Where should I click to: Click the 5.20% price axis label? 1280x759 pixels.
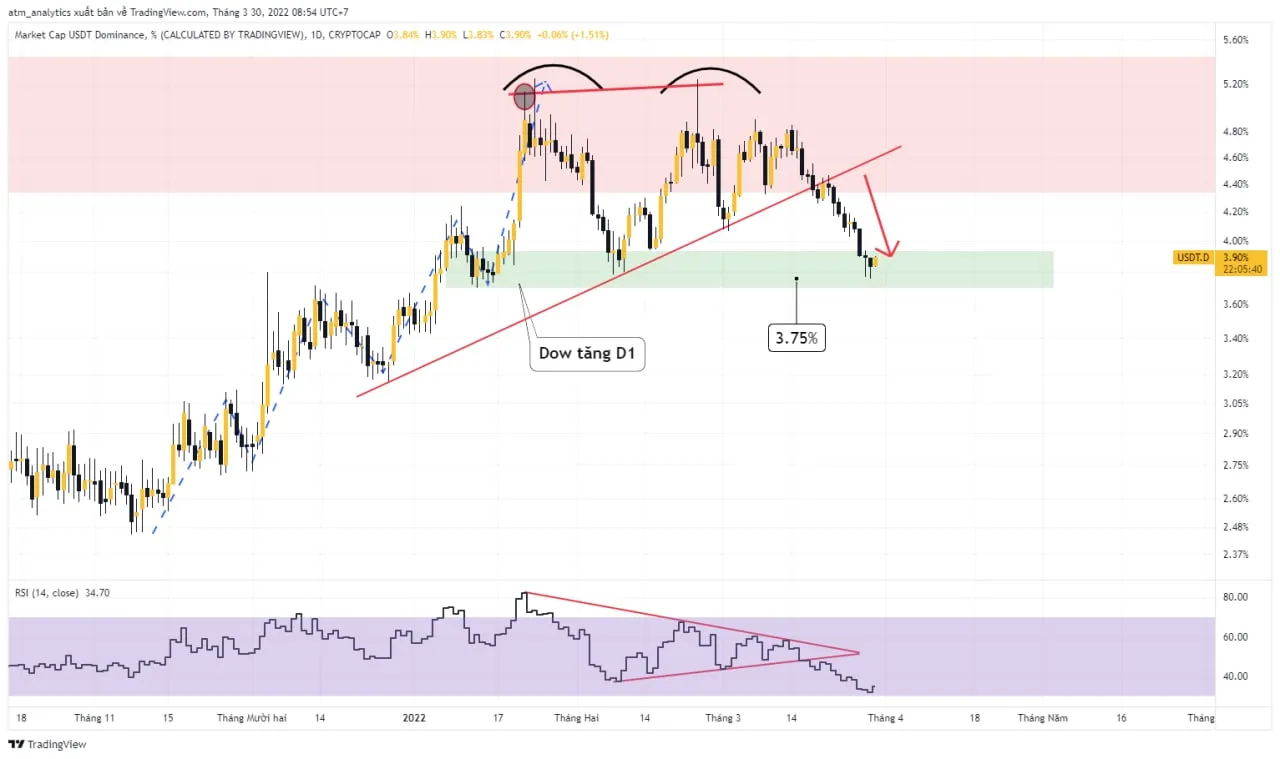(x=1234, y=84)
